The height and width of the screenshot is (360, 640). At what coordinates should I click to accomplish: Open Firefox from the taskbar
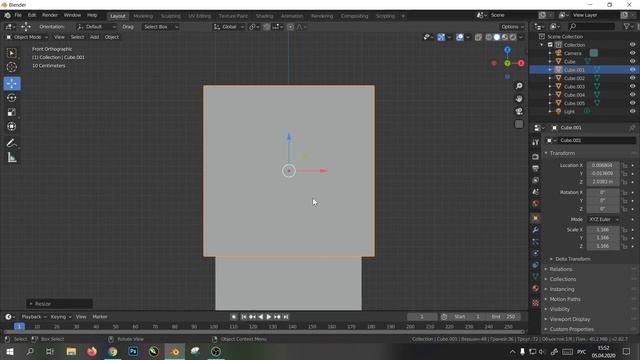tap(92, 351)
